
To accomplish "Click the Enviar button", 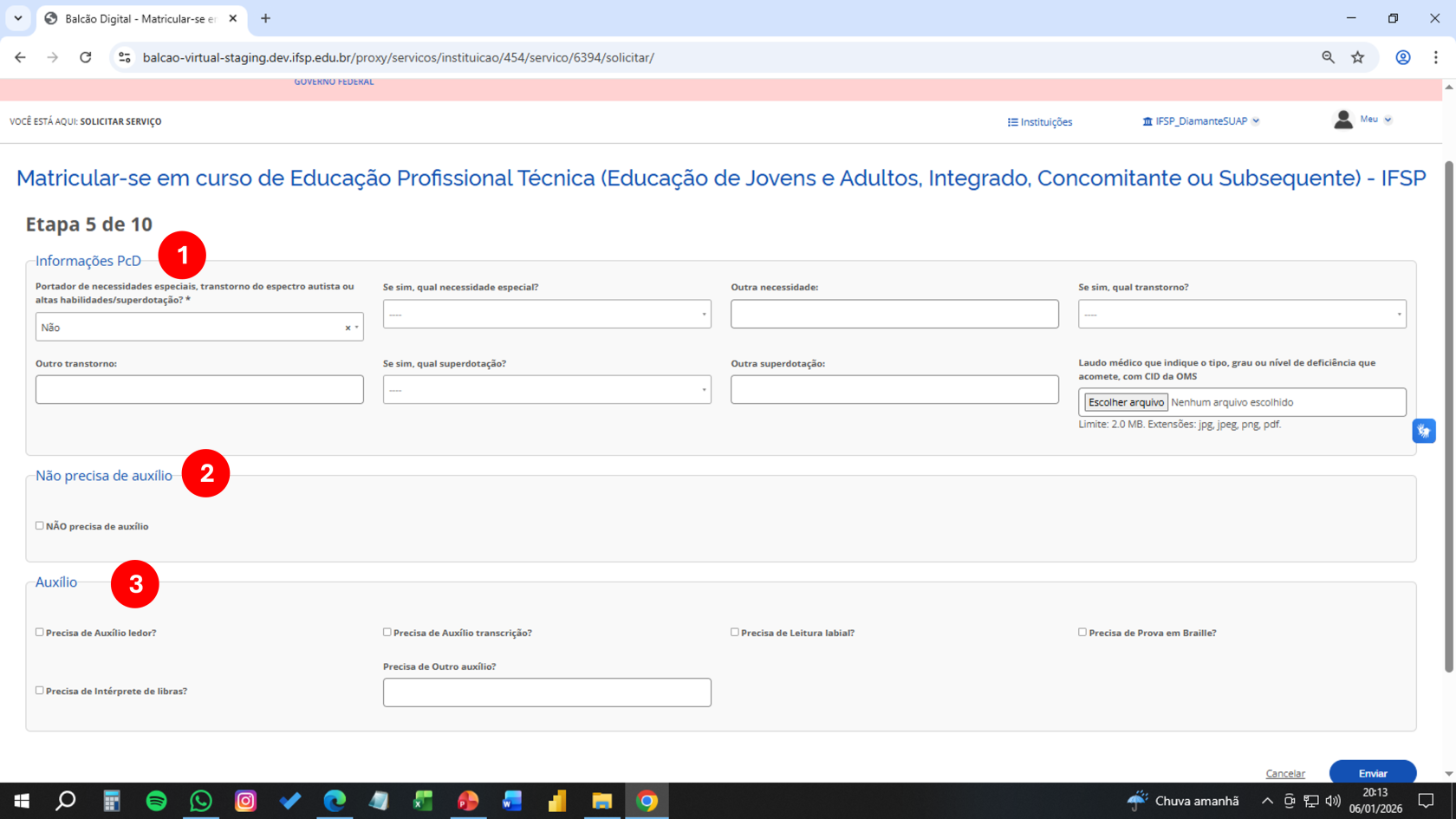I will [x=1372, y=772].
